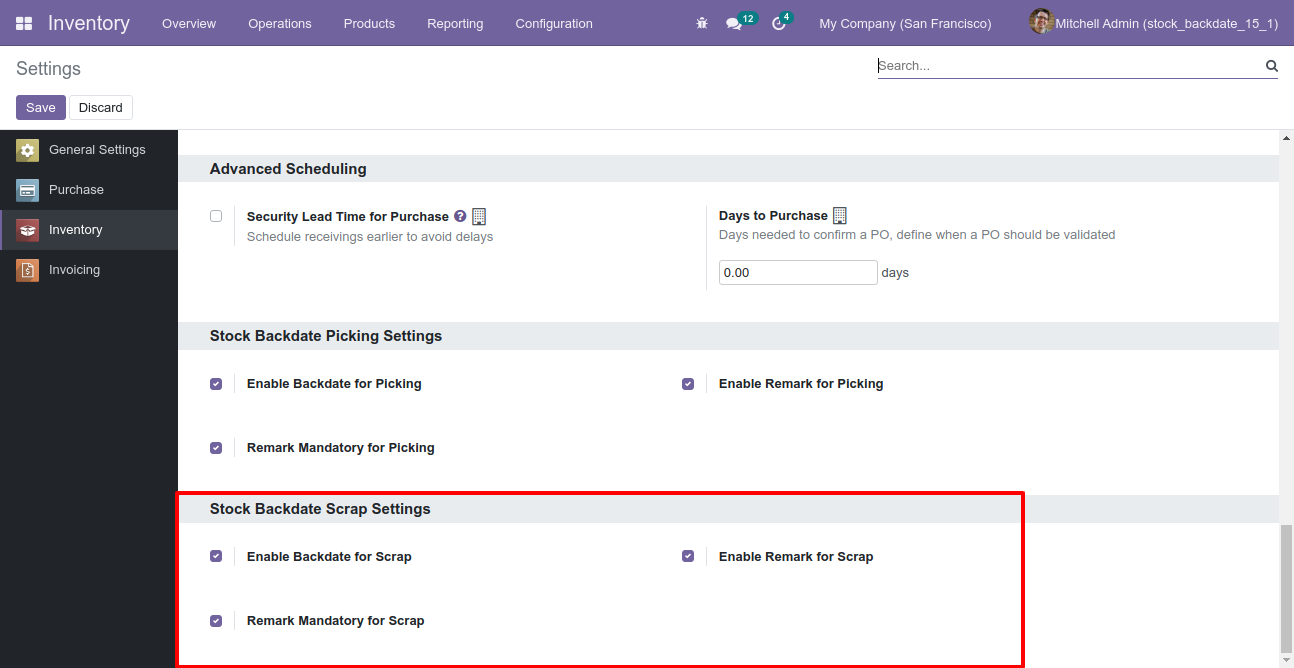Open the apps grid menu icon
Image resolution: width=1294 pixels, height=668 pixels.
click(24, 23)
